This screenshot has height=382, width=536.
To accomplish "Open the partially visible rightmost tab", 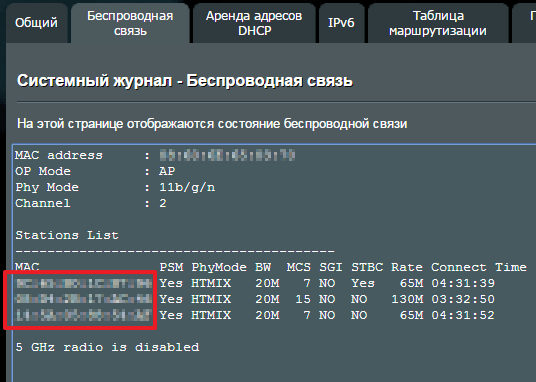I will pos(524,23).
